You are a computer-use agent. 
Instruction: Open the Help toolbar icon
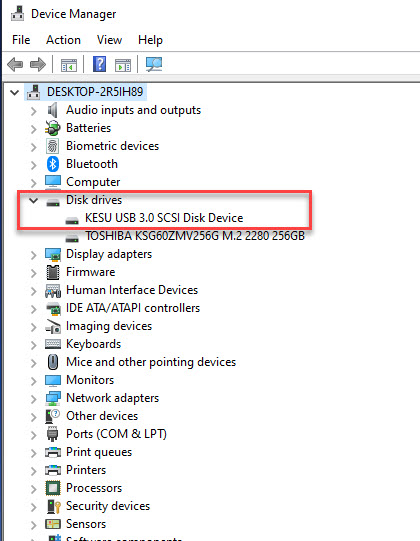(99, 64)
